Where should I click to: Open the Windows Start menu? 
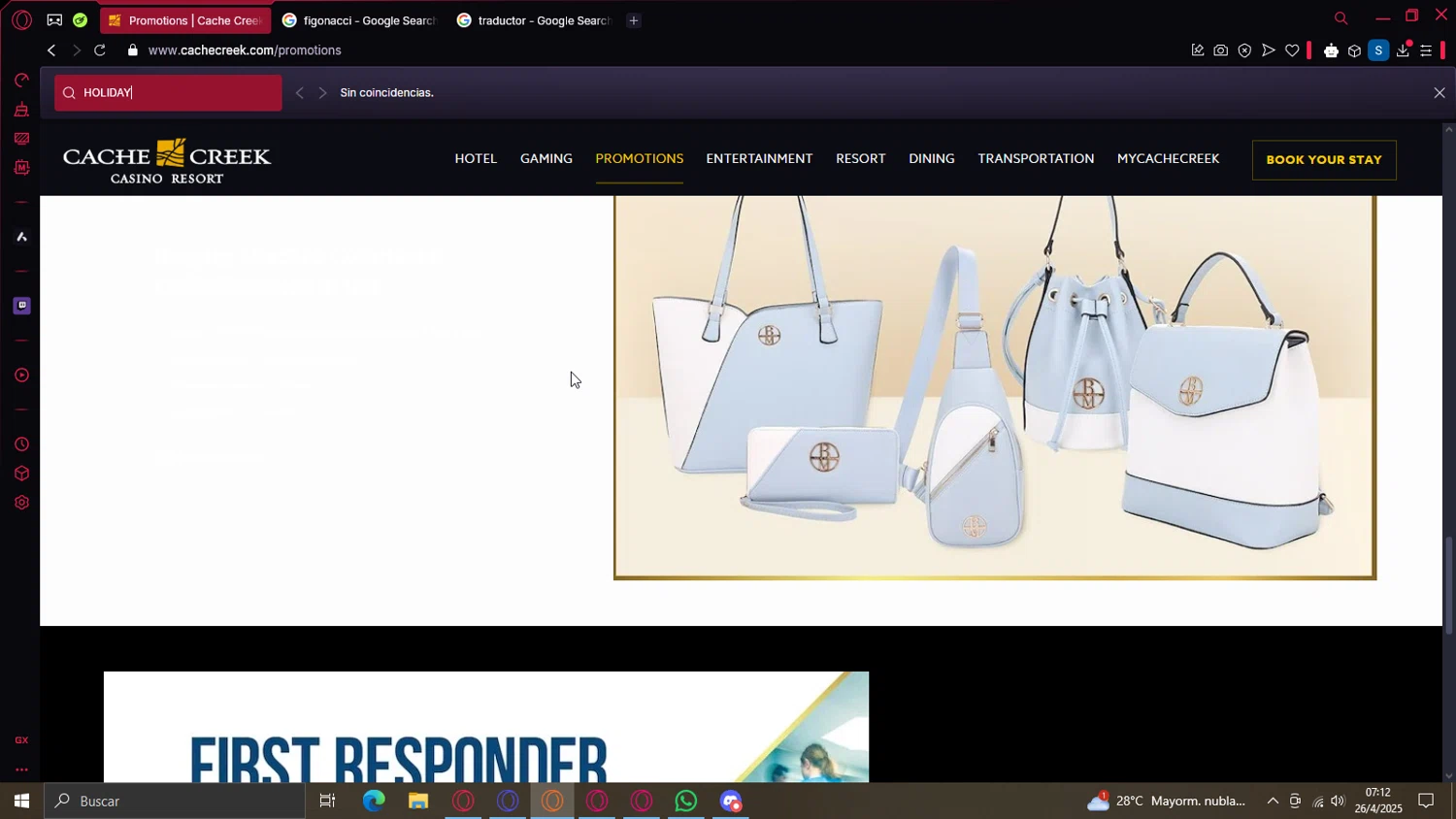pyautogui.click(x=21, y=801)
